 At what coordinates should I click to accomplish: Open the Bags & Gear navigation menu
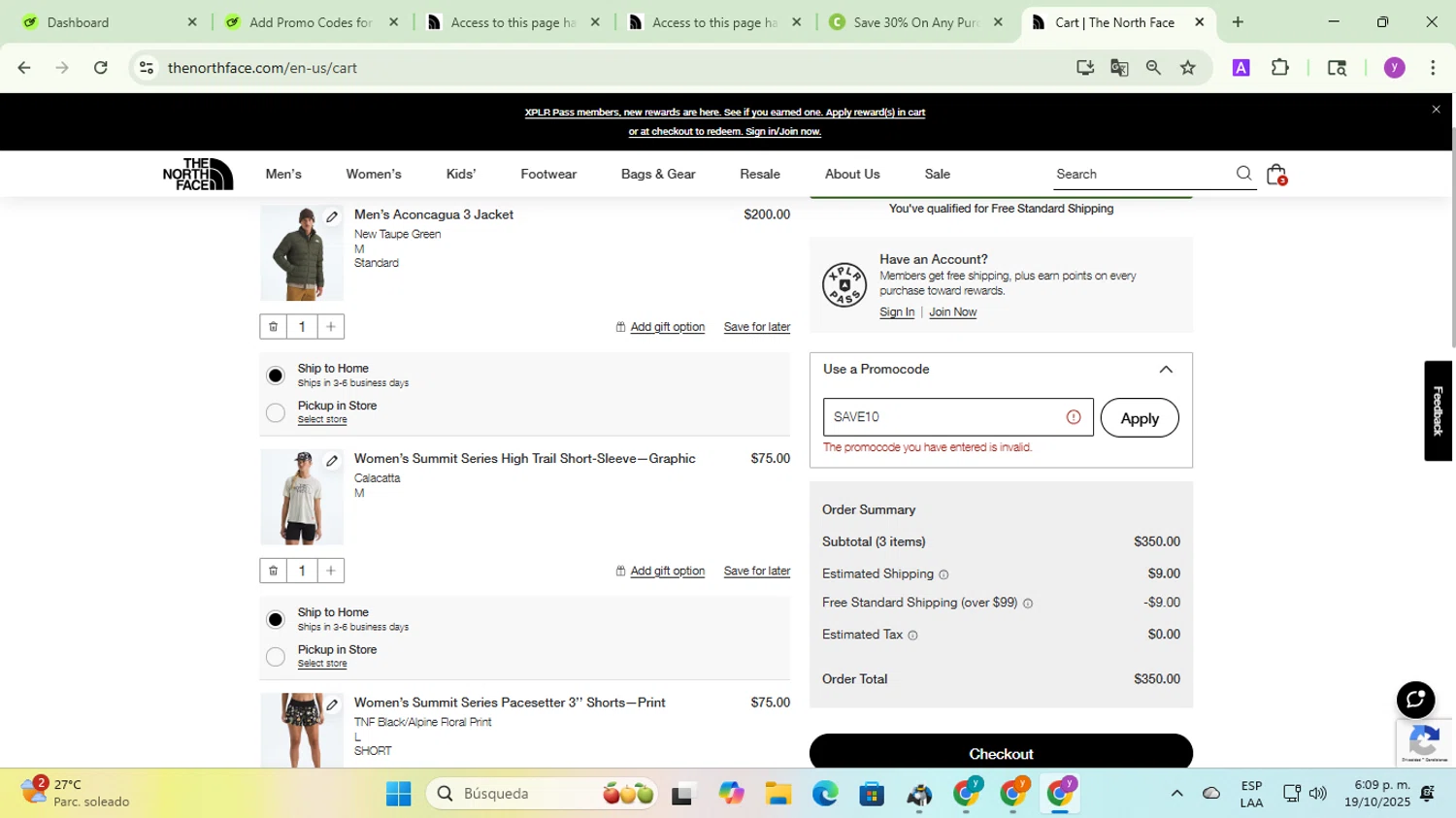[658, 174]
